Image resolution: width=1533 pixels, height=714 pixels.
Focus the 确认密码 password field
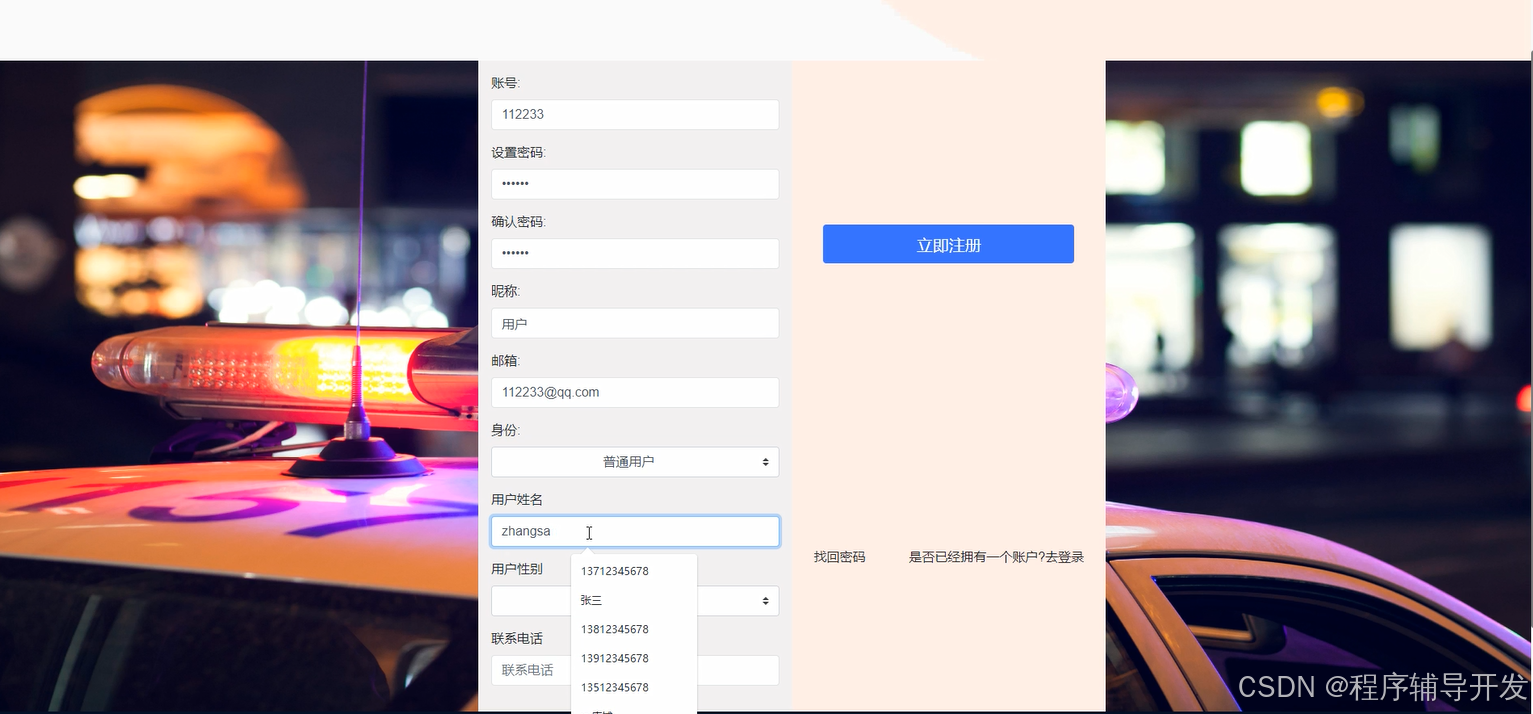[635, 253]
